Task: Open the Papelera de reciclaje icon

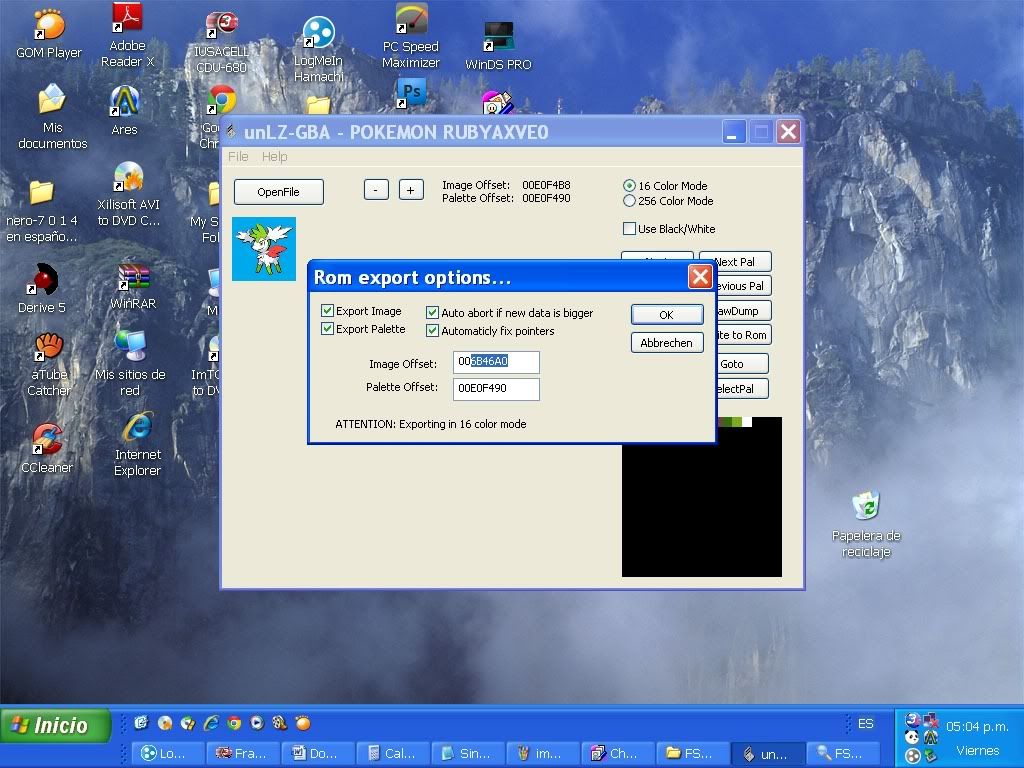Action: click(x=866, y=524)
